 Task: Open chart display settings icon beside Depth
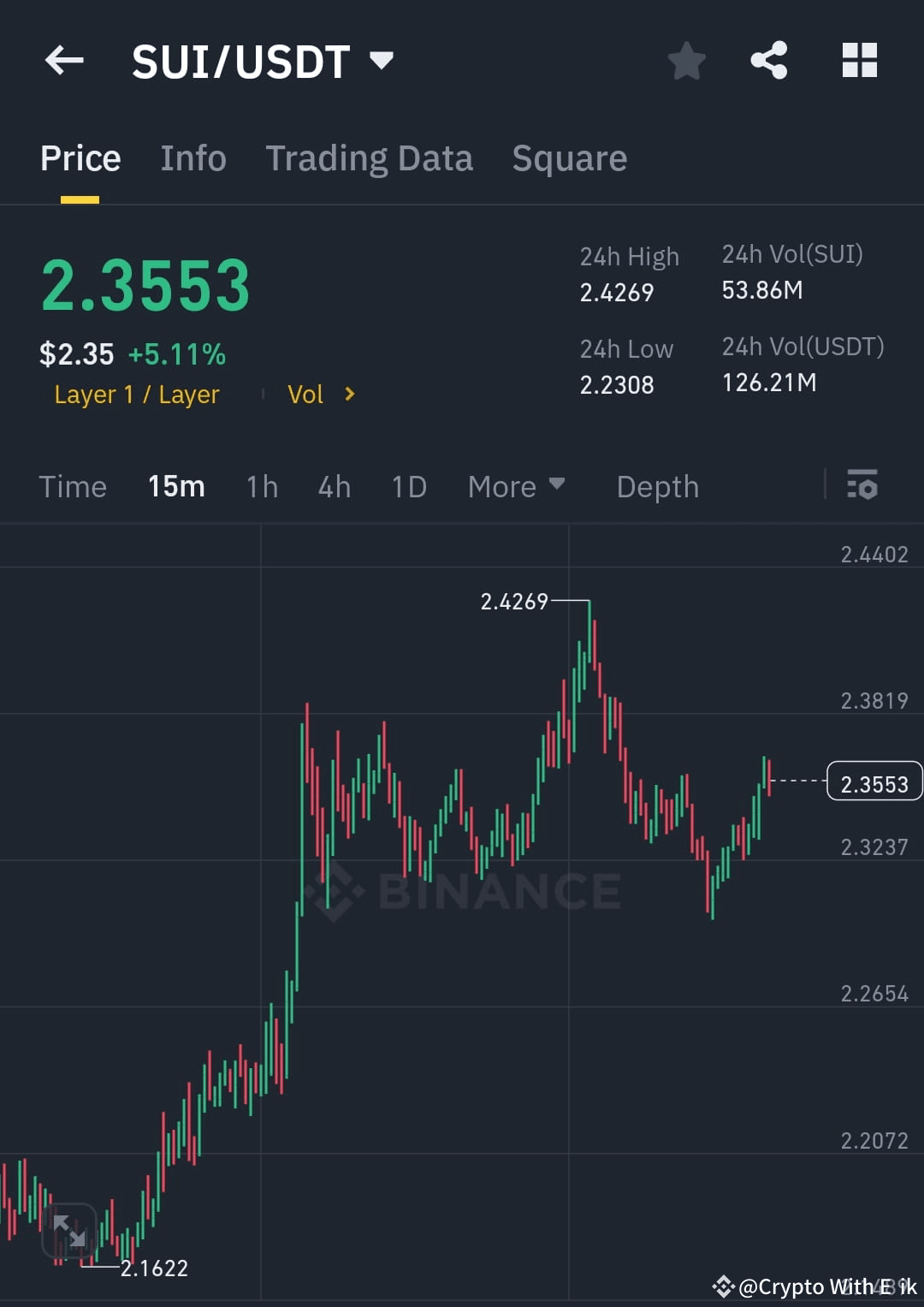(862, 486)
